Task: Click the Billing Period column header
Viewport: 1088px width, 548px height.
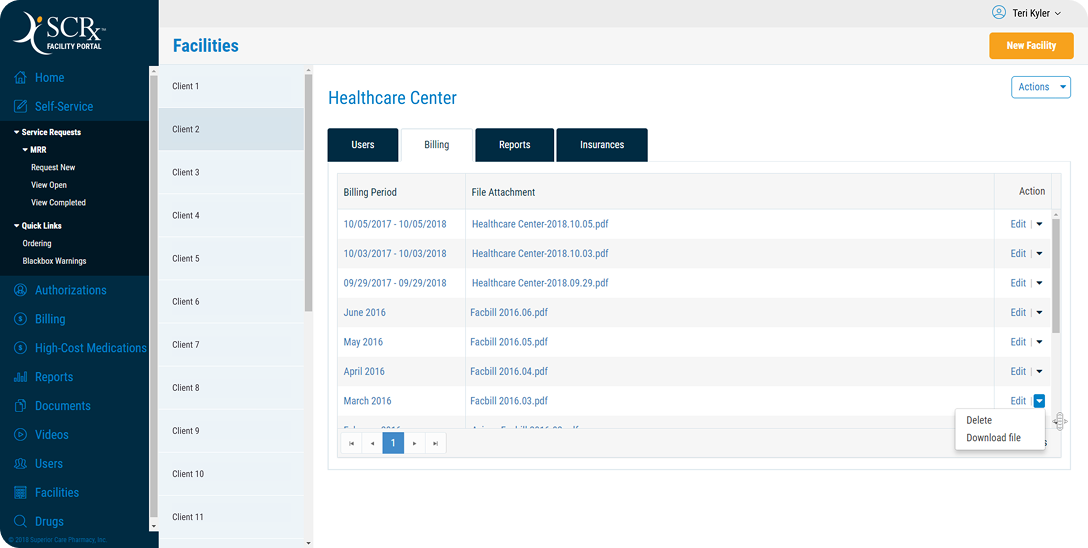Action: coord(370,192)
